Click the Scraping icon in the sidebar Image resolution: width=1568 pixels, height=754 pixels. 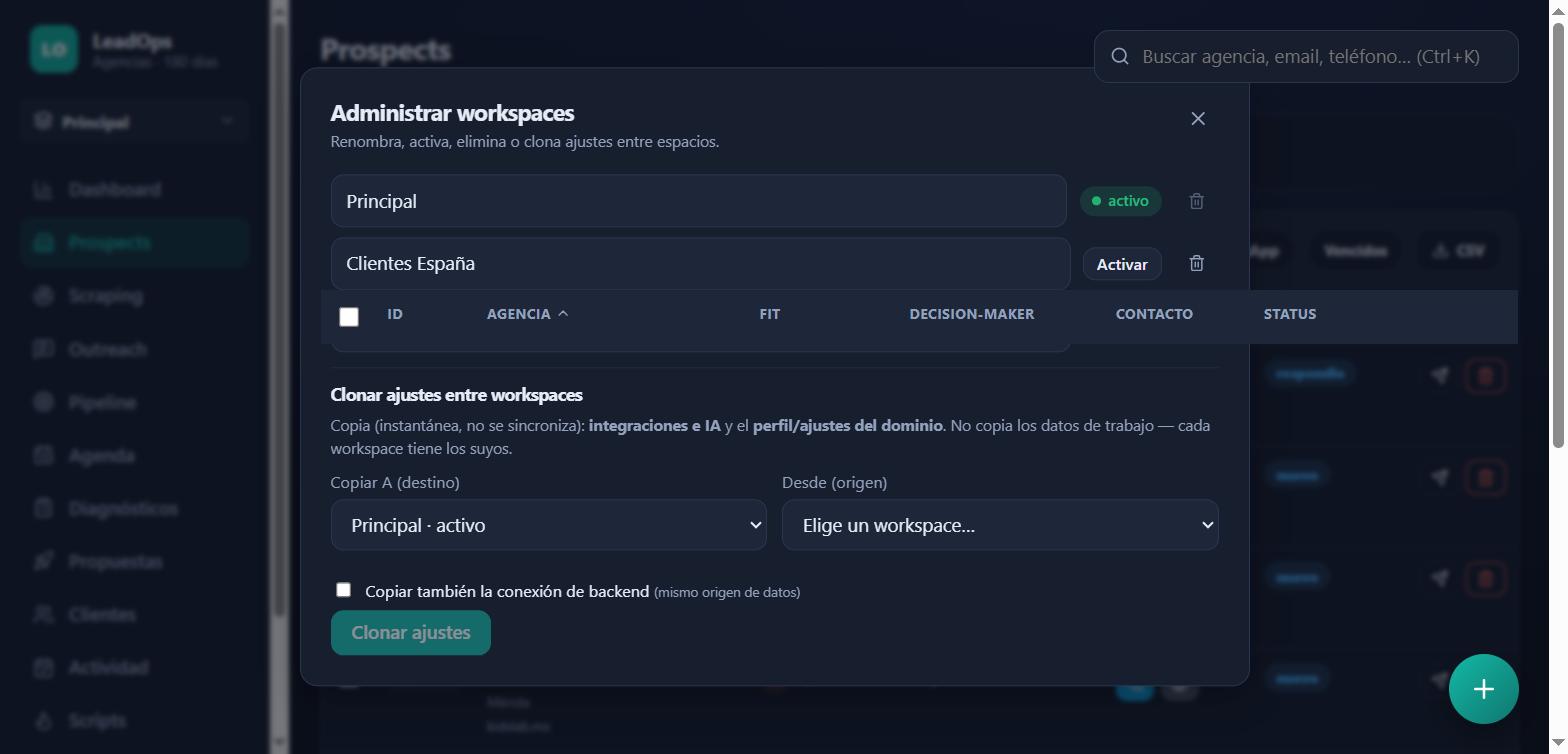click(43, 296)
